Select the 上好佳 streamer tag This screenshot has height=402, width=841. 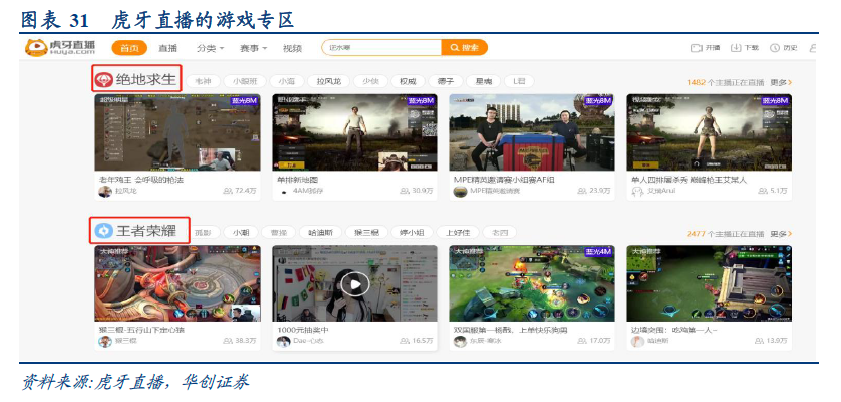[x=458, y=233]
